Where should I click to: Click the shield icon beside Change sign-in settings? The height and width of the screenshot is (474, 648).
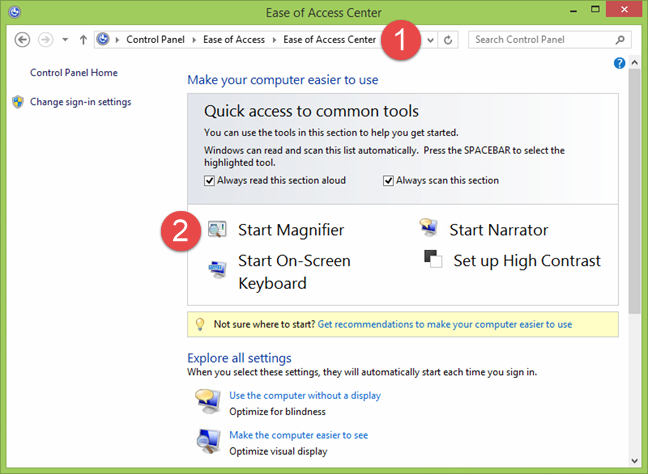[18, 102]
